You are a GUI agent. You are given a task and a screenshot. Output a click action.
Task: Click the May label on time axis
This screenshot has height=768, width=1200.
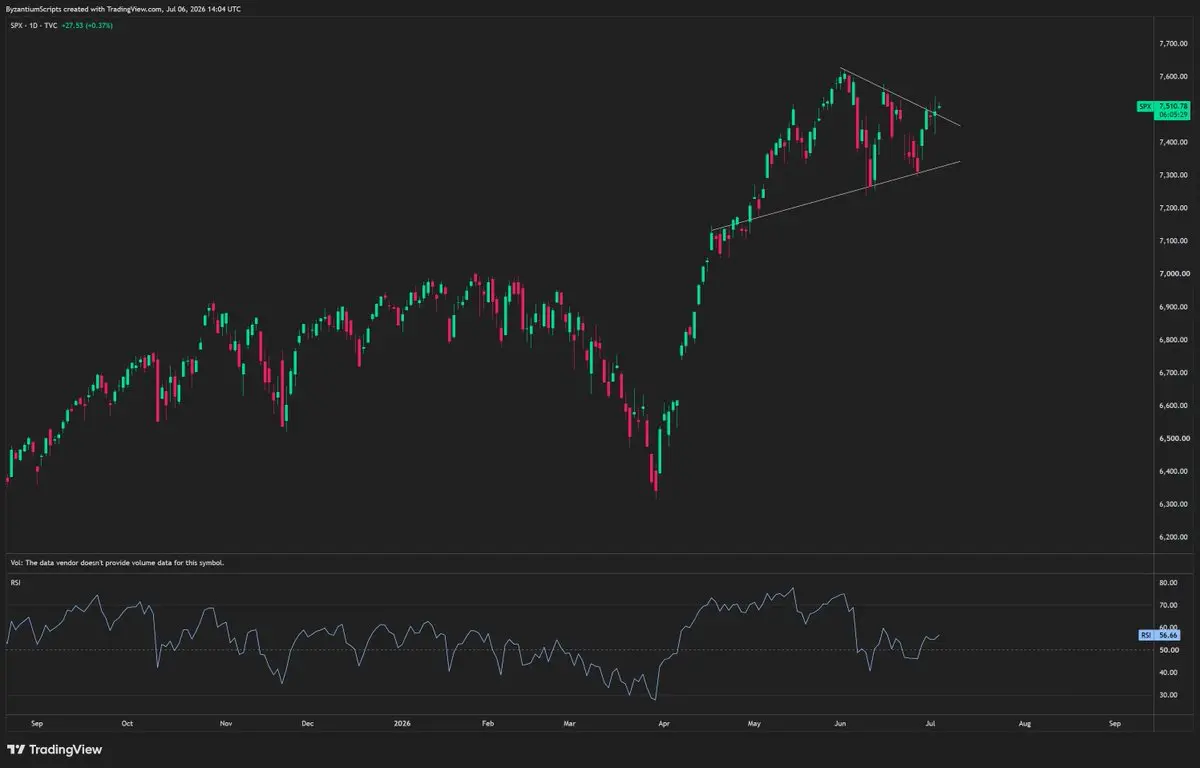(754, 722)
